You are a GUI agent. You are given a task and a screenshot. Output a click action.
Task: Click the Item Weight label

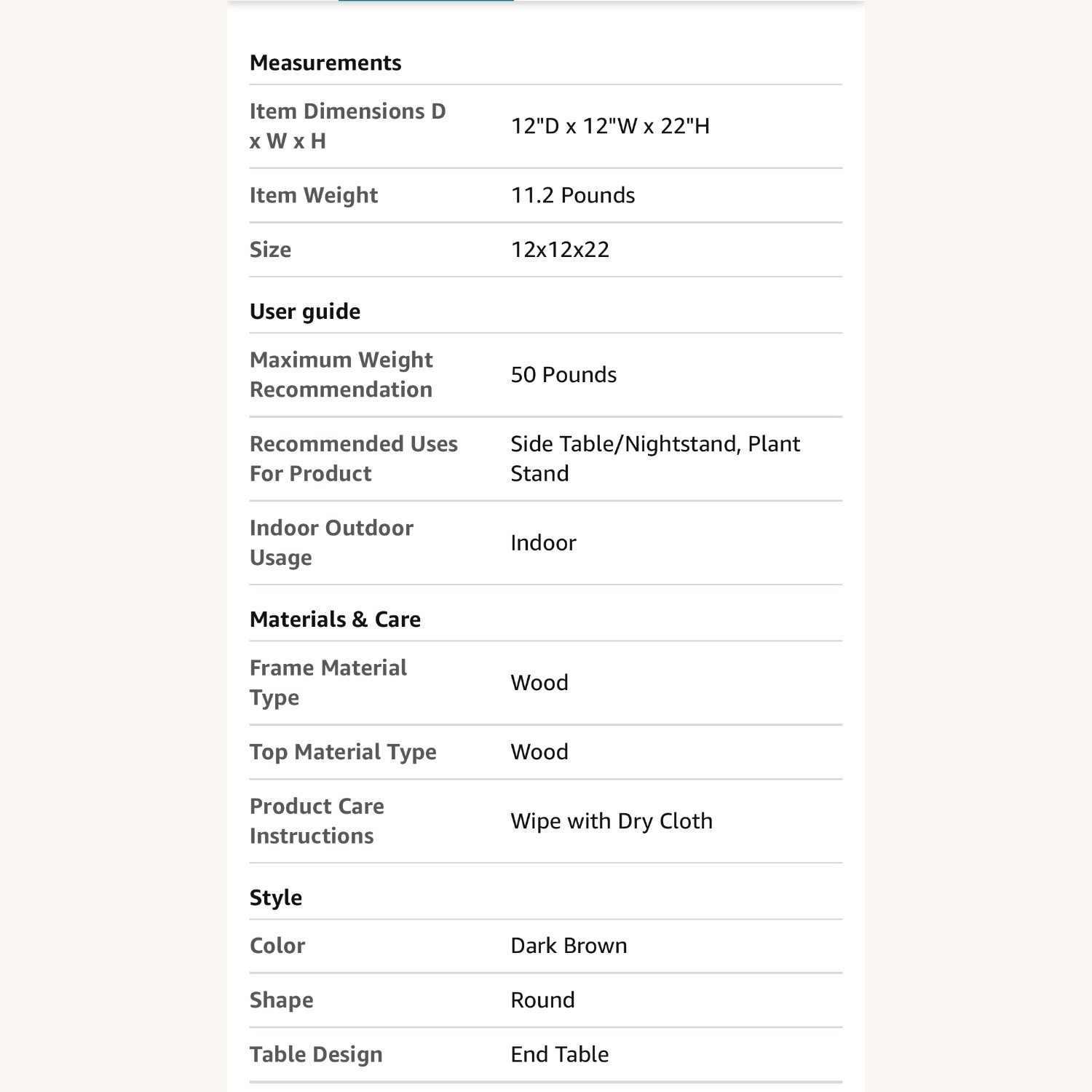[314, 195]
